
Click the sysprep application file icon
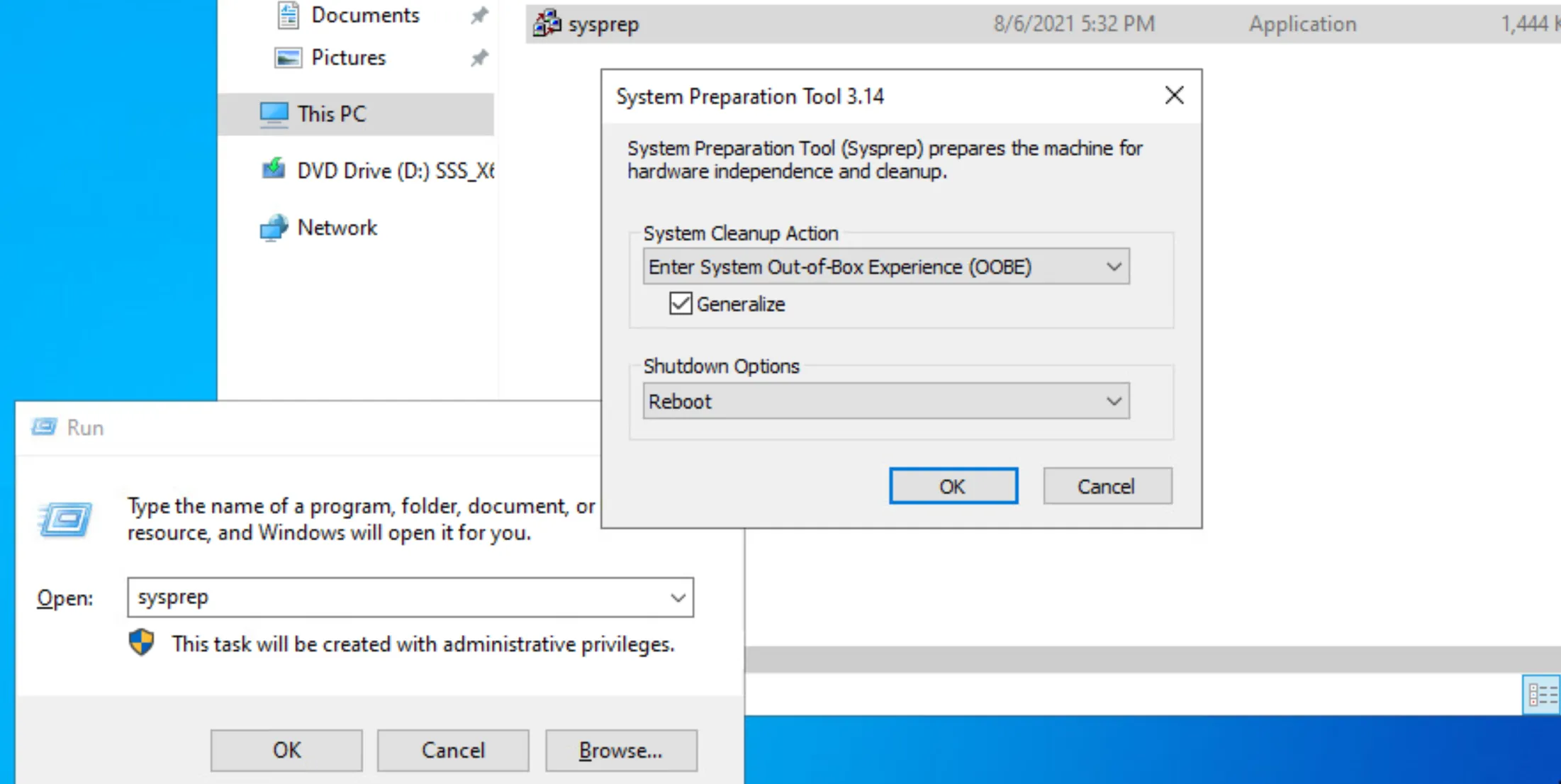click(x=547, y=23)
